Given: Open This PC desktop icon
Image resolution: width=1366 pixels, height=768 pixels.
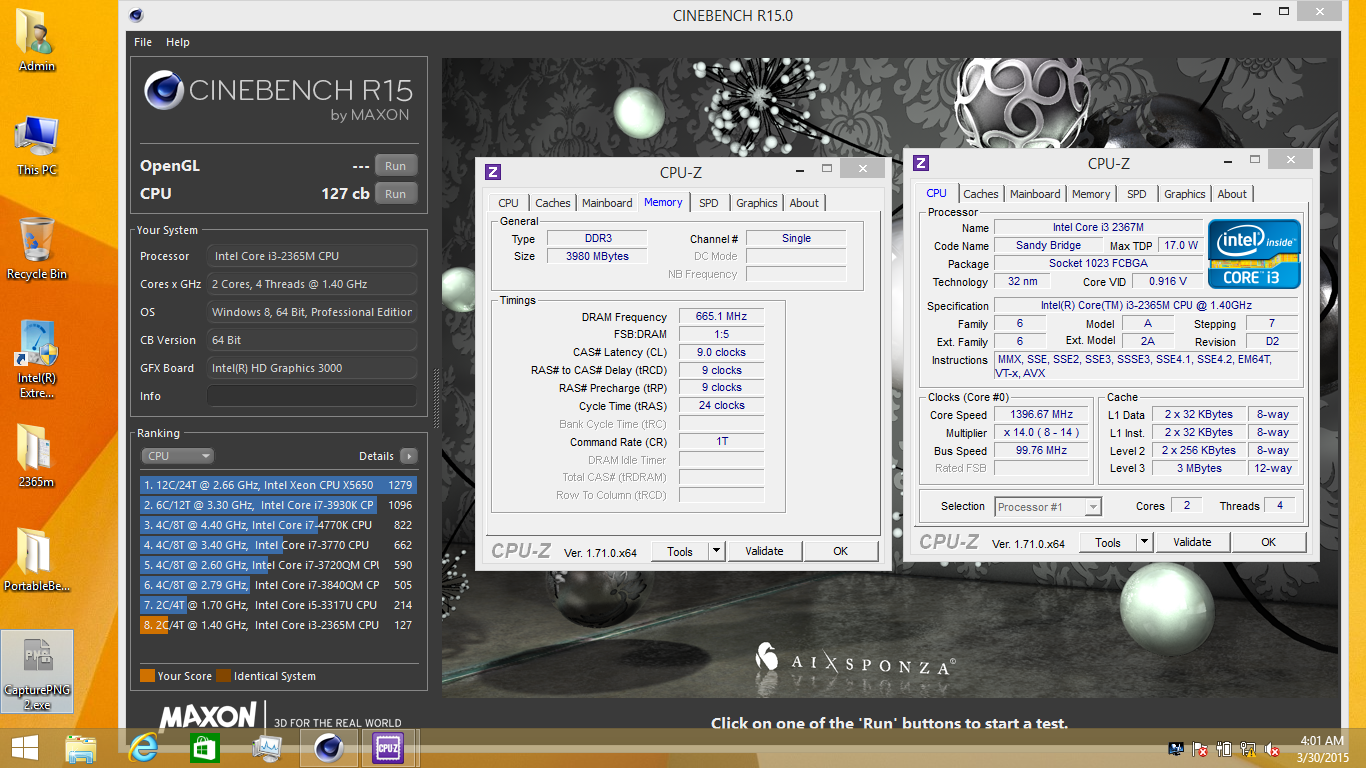Looking at the screenshot, I should click(37, 145).
